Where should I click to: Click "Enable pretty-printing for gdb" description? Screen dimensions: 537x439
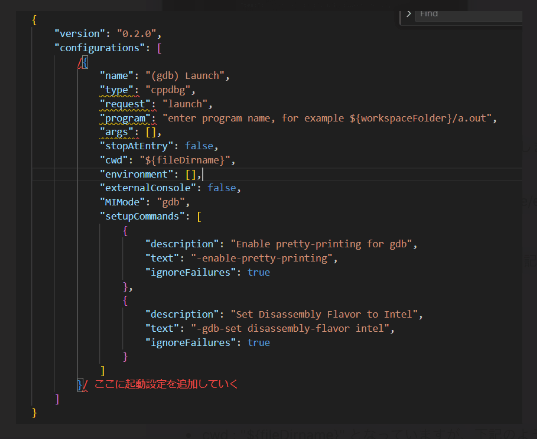321,244
